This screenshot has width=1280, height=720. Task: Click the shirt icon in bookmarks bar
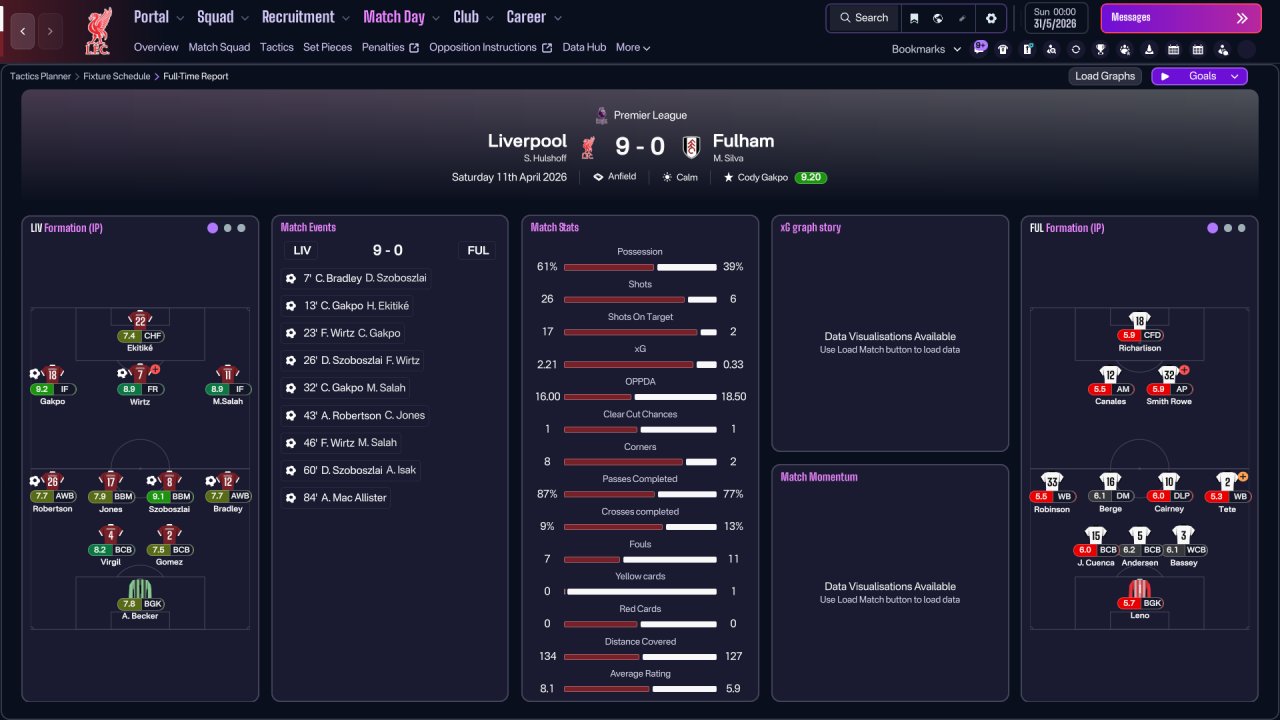1003,49
